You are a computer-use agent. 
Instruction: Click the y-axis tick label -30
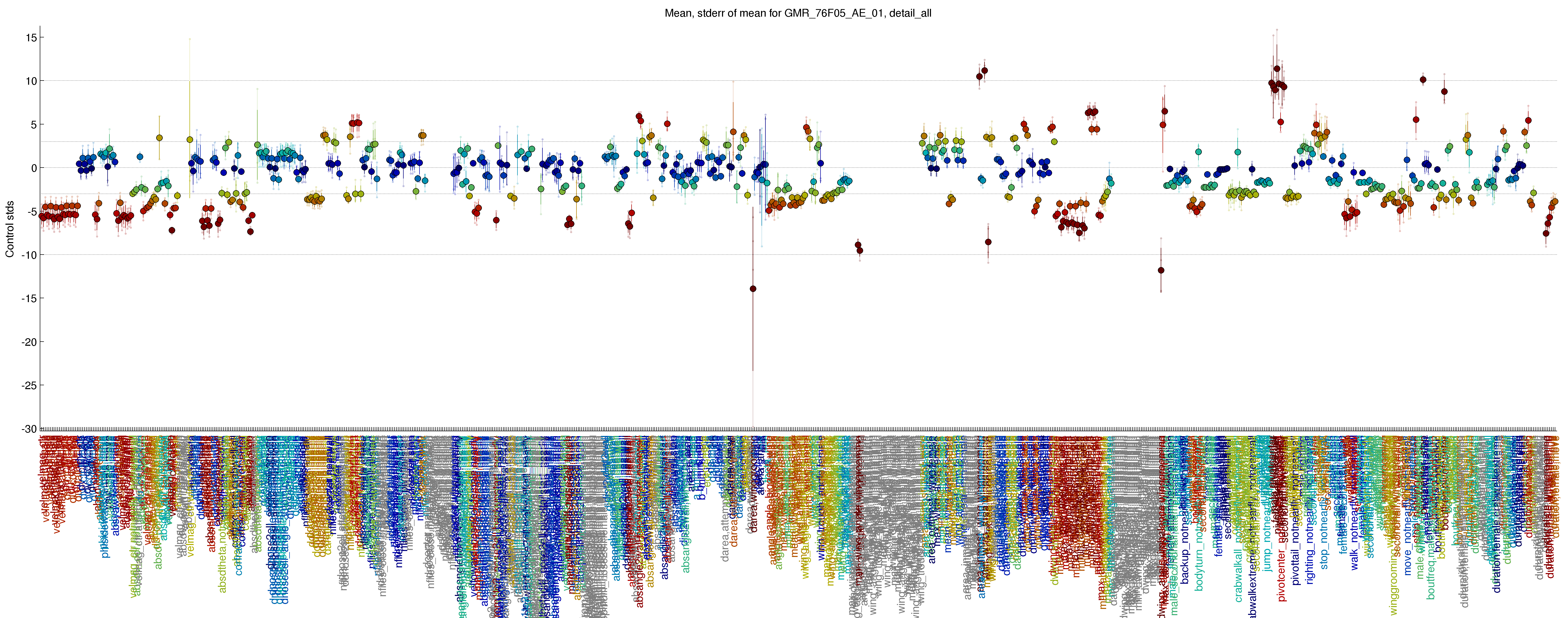click(29, 429)
